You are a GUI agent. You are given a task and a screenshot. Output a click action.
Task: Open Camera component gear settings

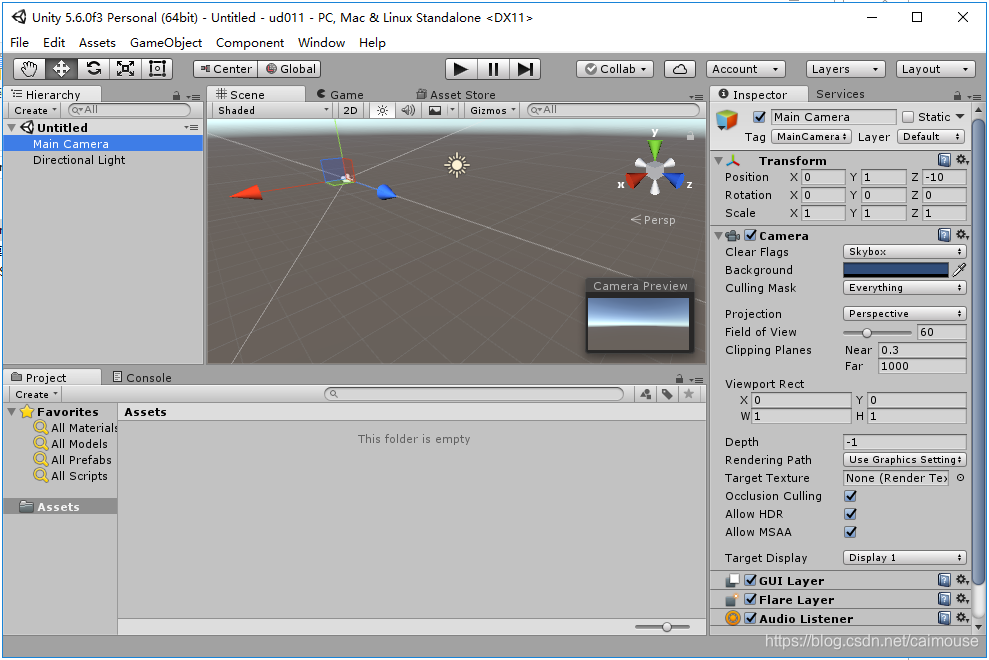[962, 235]
